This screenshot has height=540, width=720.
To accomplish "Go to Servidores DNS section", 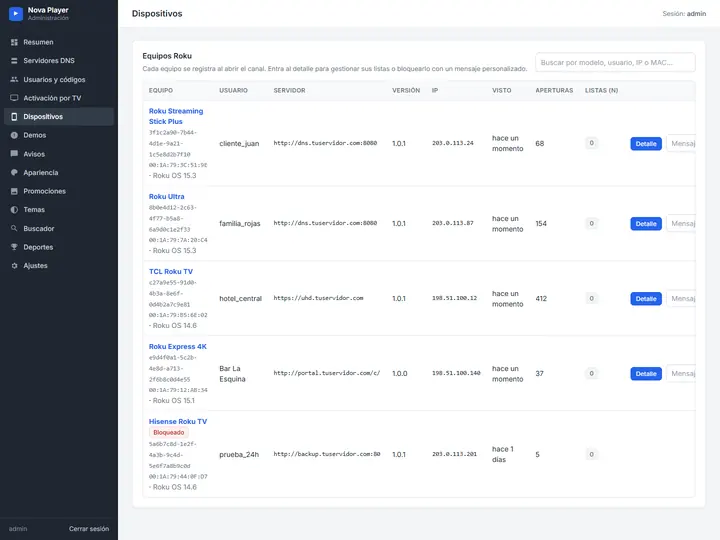I will click(59, 61).
